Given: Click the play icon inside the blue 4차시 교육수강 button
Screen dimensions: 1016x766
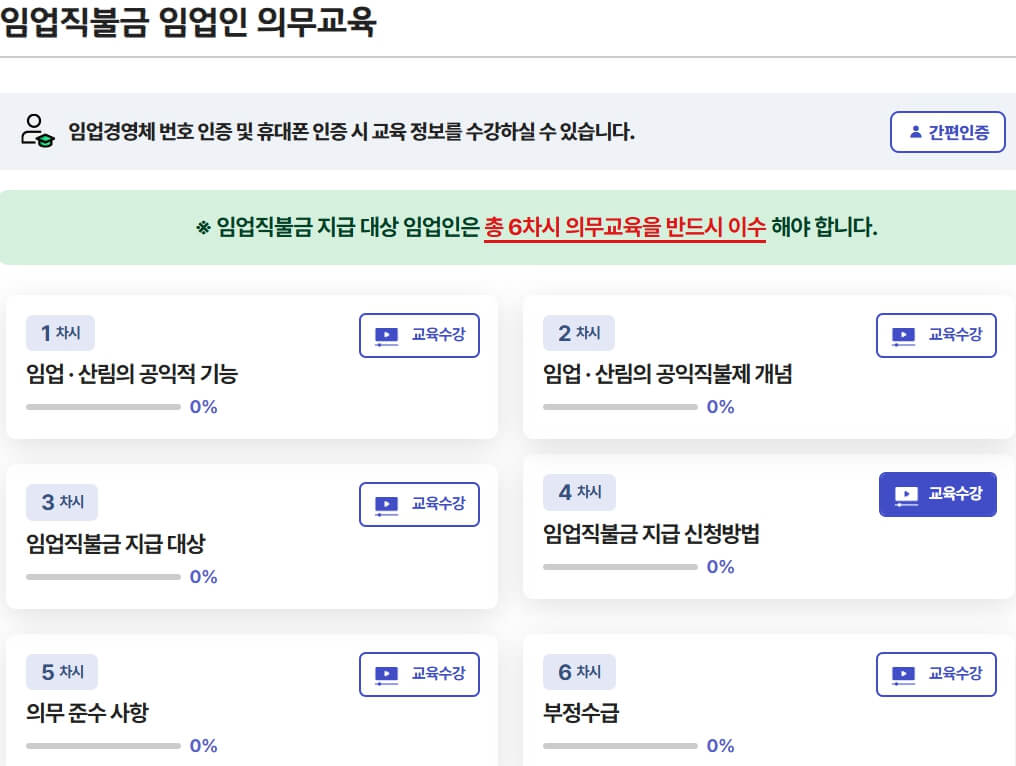Looking at the screenshot, I should click(x=904, y=493).
